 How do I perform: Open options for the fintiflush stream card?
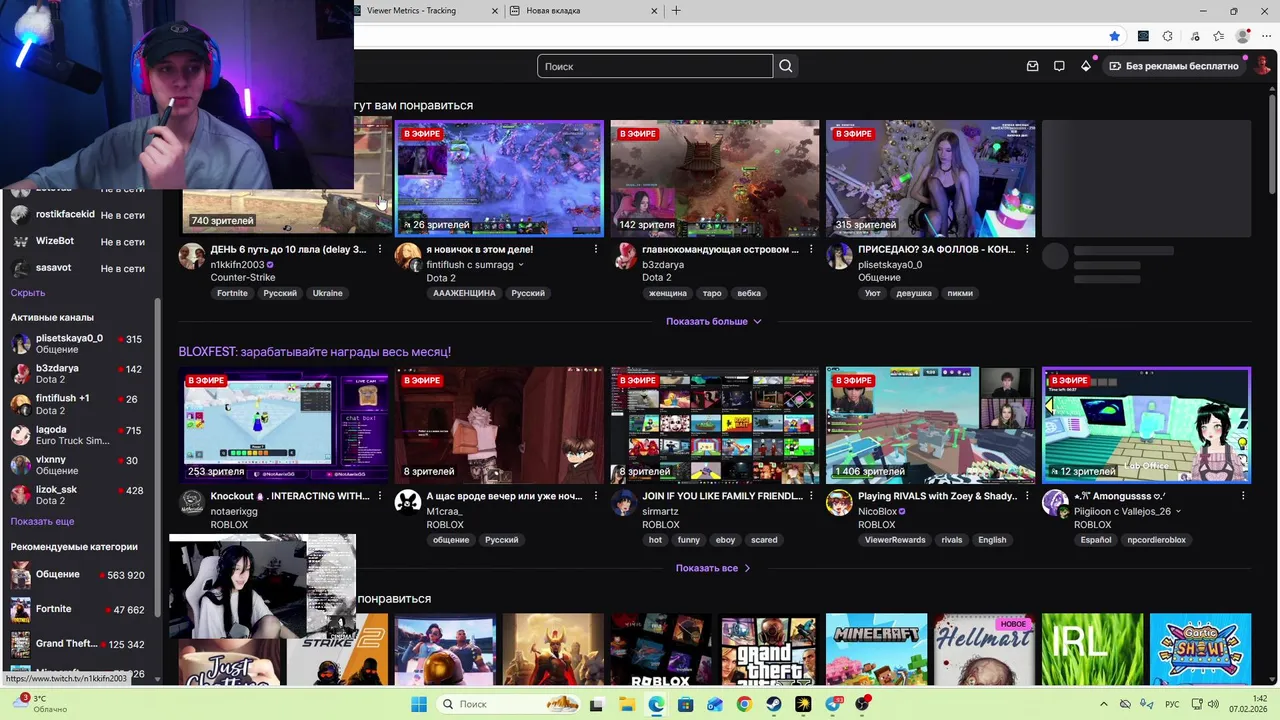(x=596, y=249)
